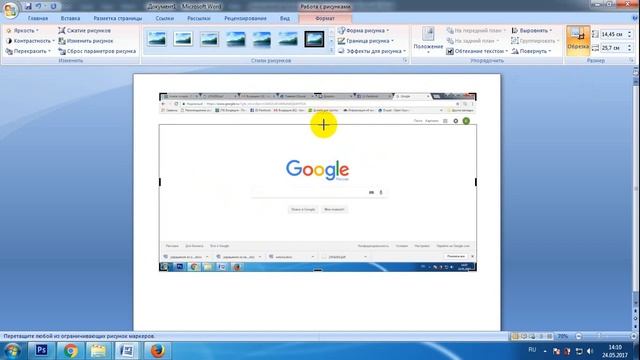Open Google Chrome from the taskbar
The width and height of the screenshot is (640, 360).
pos(70,350)
